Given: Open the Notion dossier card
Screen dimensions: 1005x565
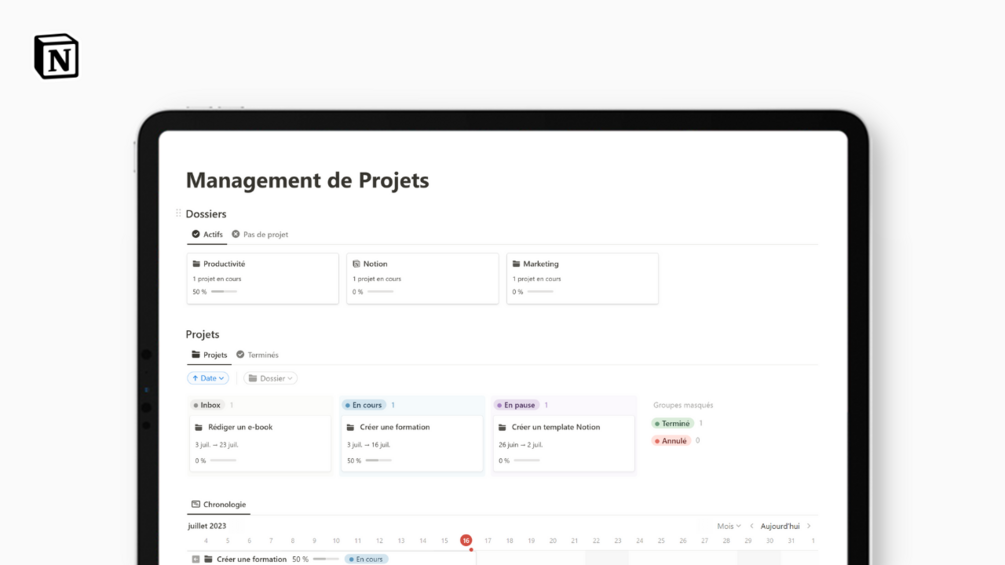Looking at the screenshot, I should 422,278.
